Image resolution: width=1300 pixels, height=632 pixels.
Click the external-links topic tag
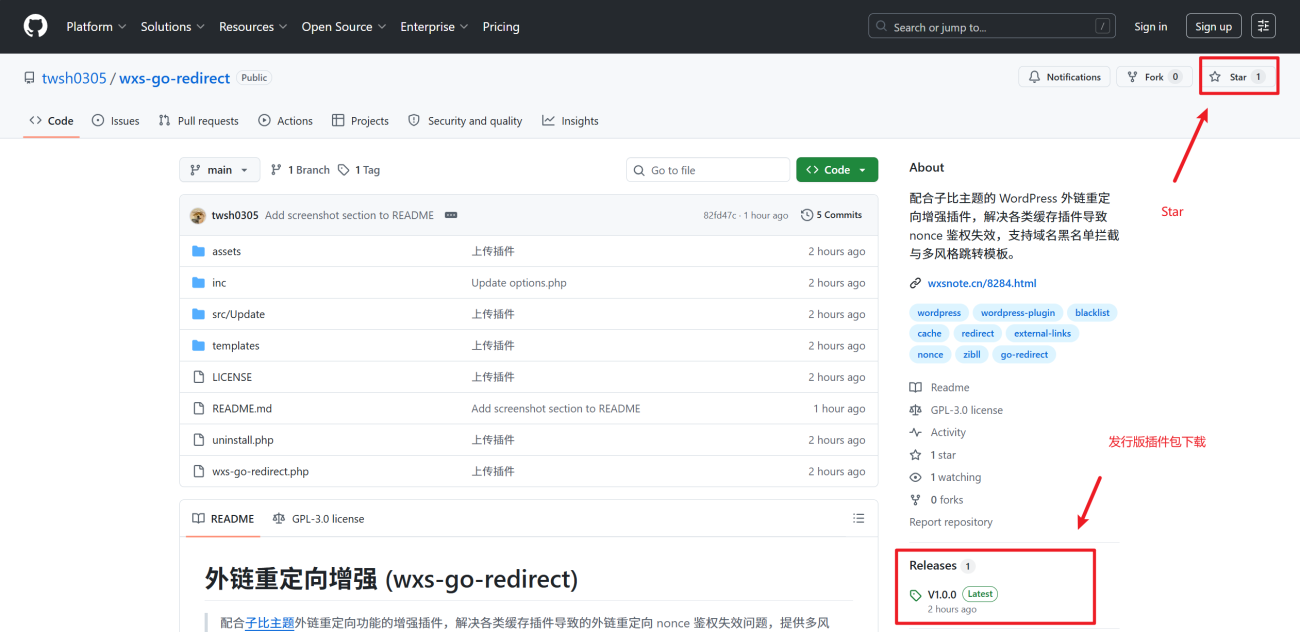(1042, 334)
